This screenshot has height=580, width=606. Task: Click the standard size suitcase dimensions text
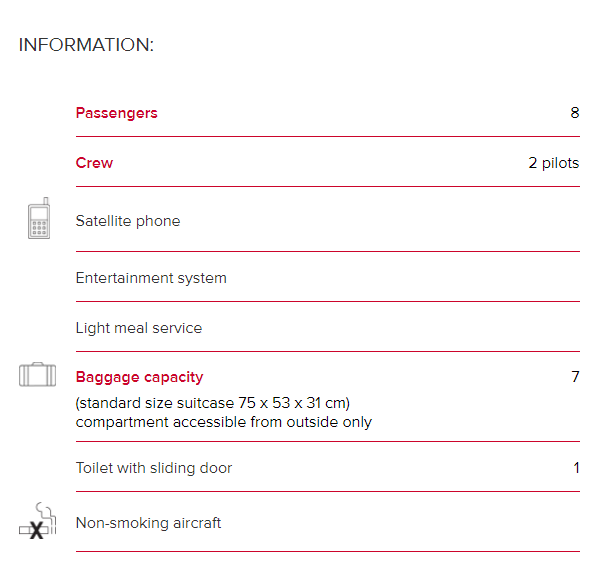point(213,403)
